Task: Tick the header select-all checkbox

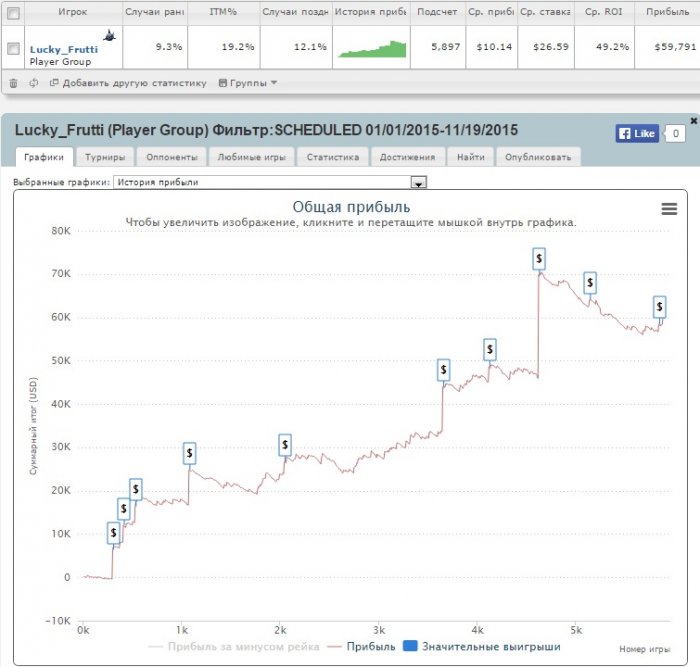Action: click(x=13, y=13)
